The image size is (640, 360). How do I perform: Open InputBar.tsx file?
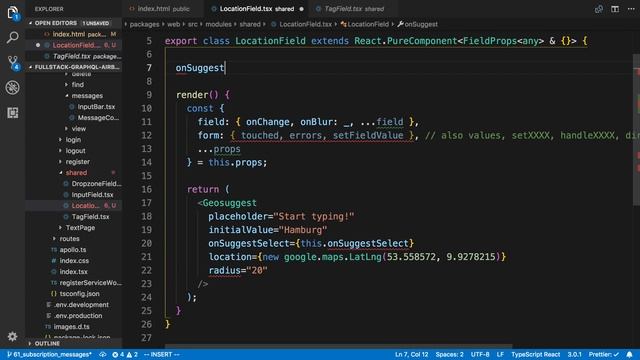pos(96,107)
